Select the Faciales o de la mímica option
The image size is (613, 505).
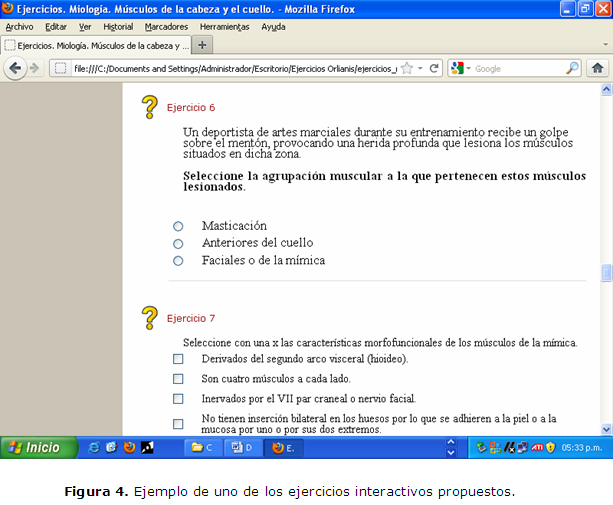[x=178, y=261]
